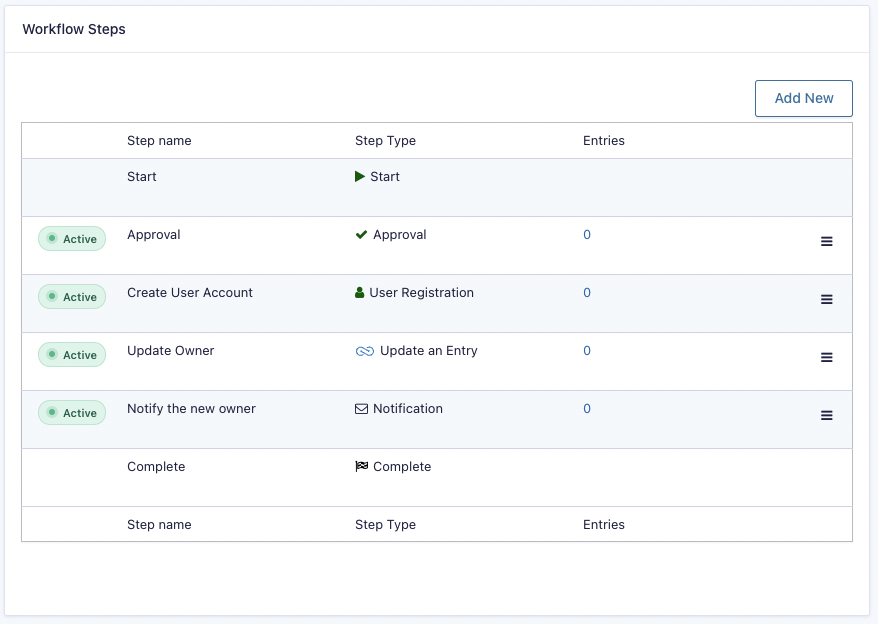Deactivate the Update Owner step

click(72, 355)
